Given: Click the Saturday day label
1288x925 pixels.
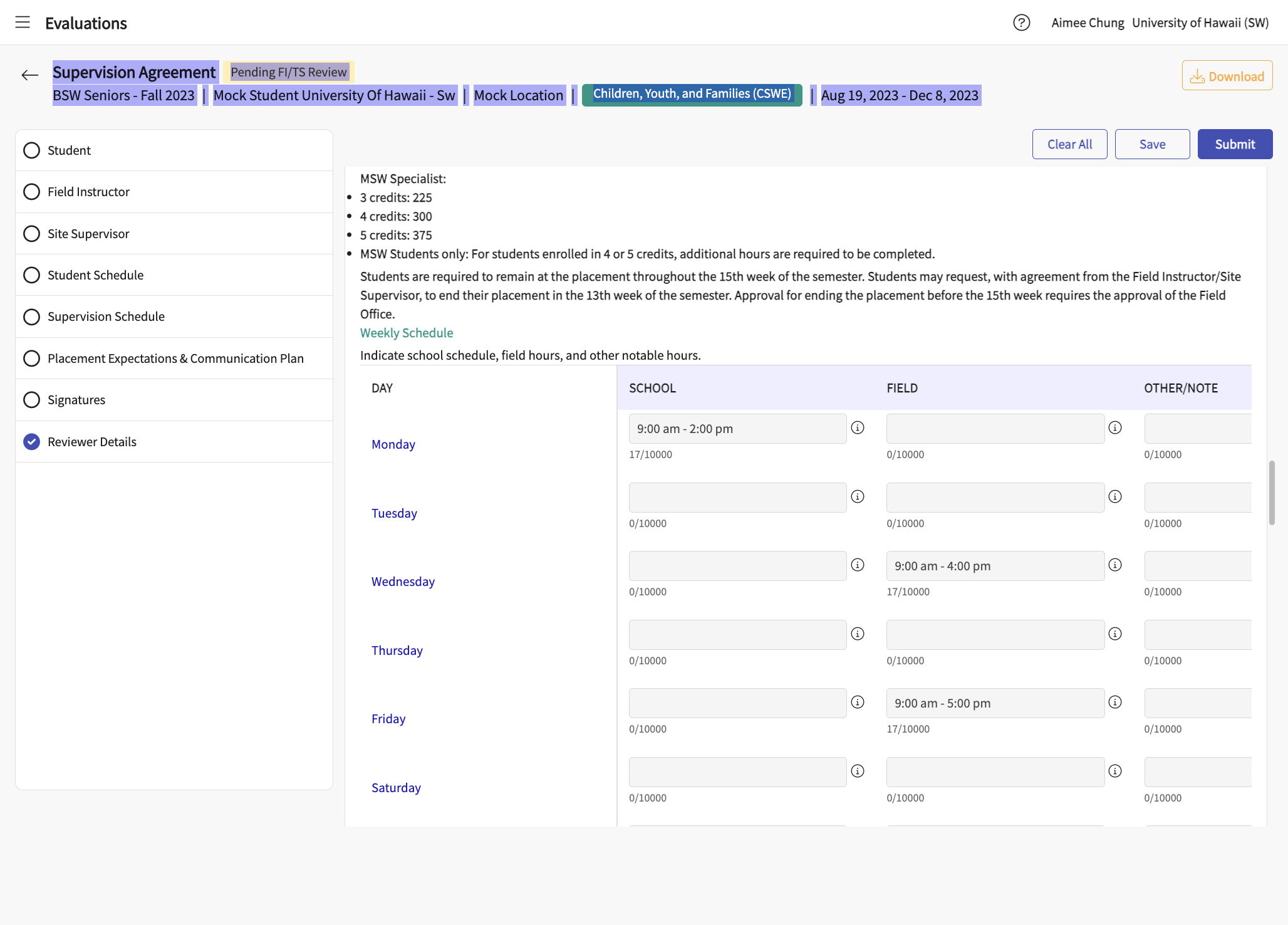Looking at the screenshot, I should point(396,788).
